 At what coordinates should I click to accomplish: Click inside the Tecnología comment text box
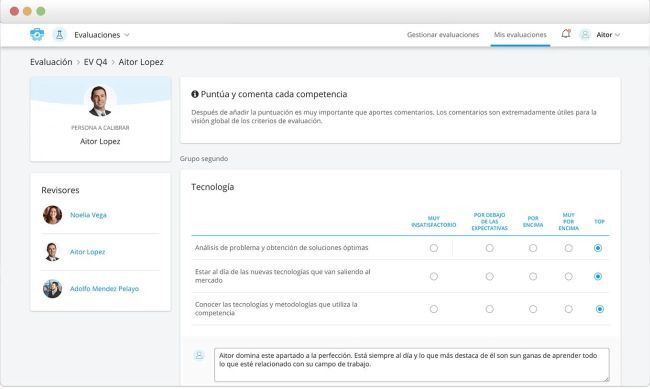point(412,365)
